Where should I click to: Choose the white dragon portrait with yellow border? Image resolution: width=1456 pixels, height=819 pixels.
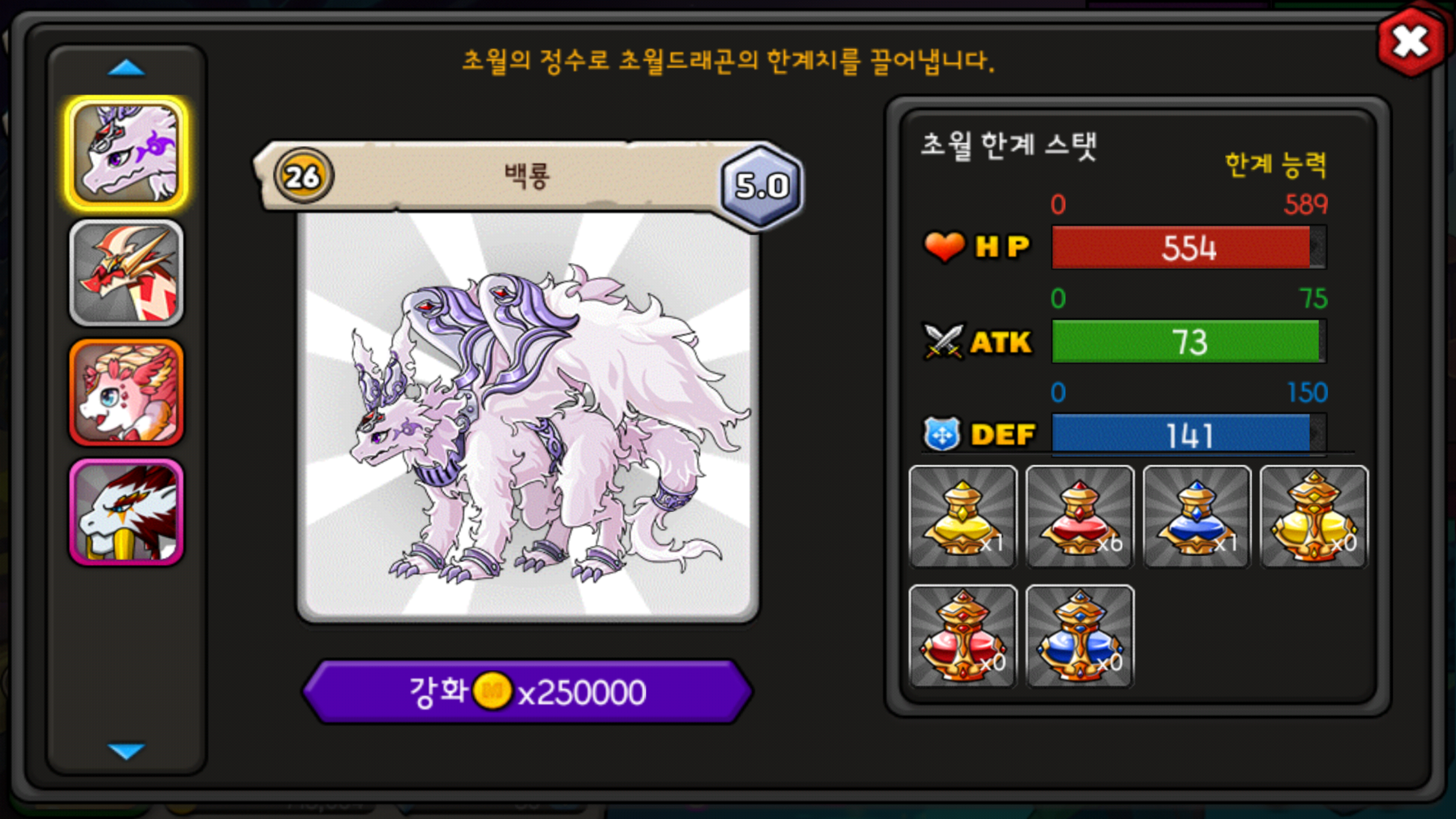click(126, 154)
